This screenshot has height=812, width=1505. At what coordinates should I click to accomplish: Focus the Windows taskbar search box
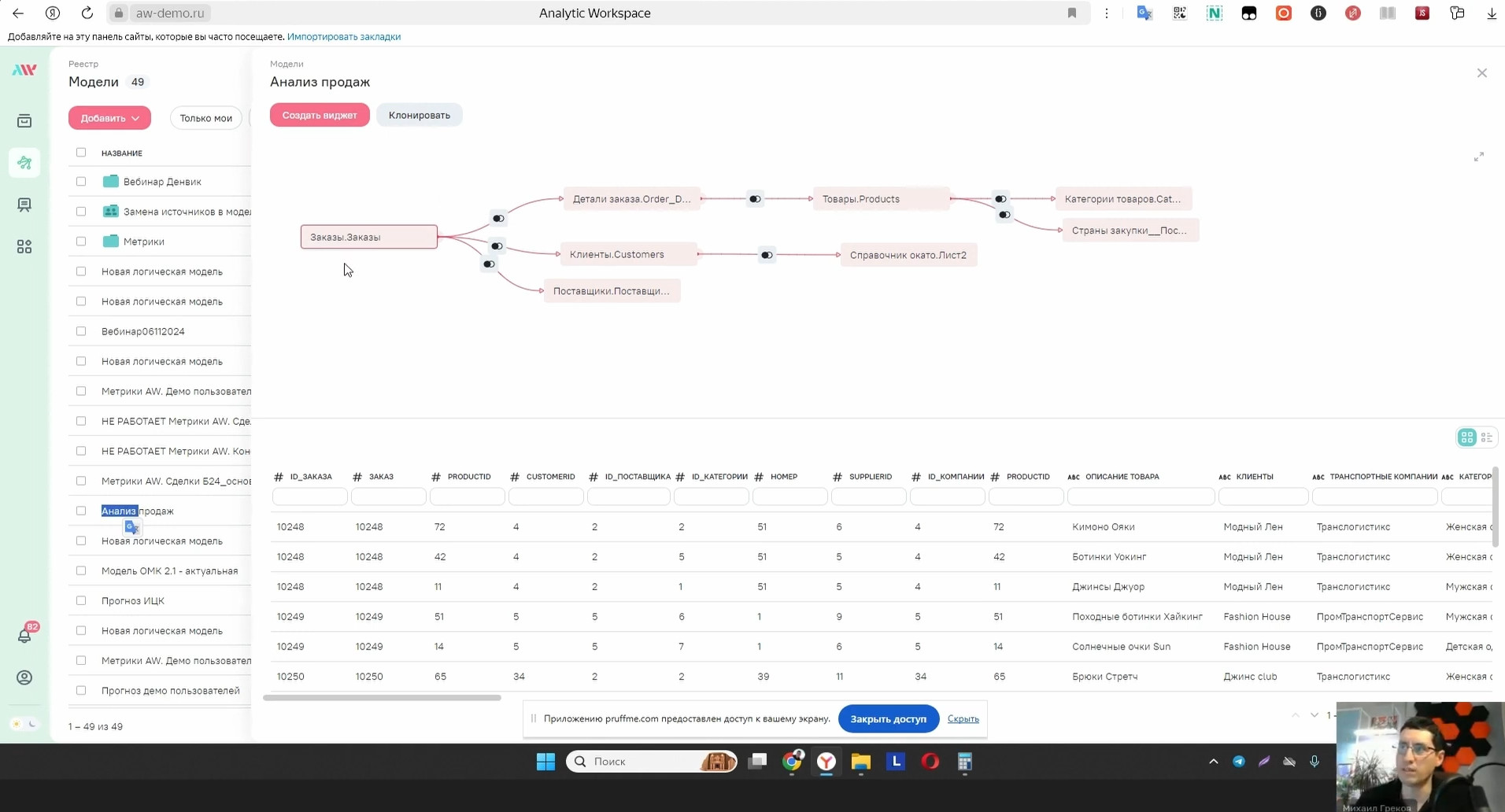(652, 762)
